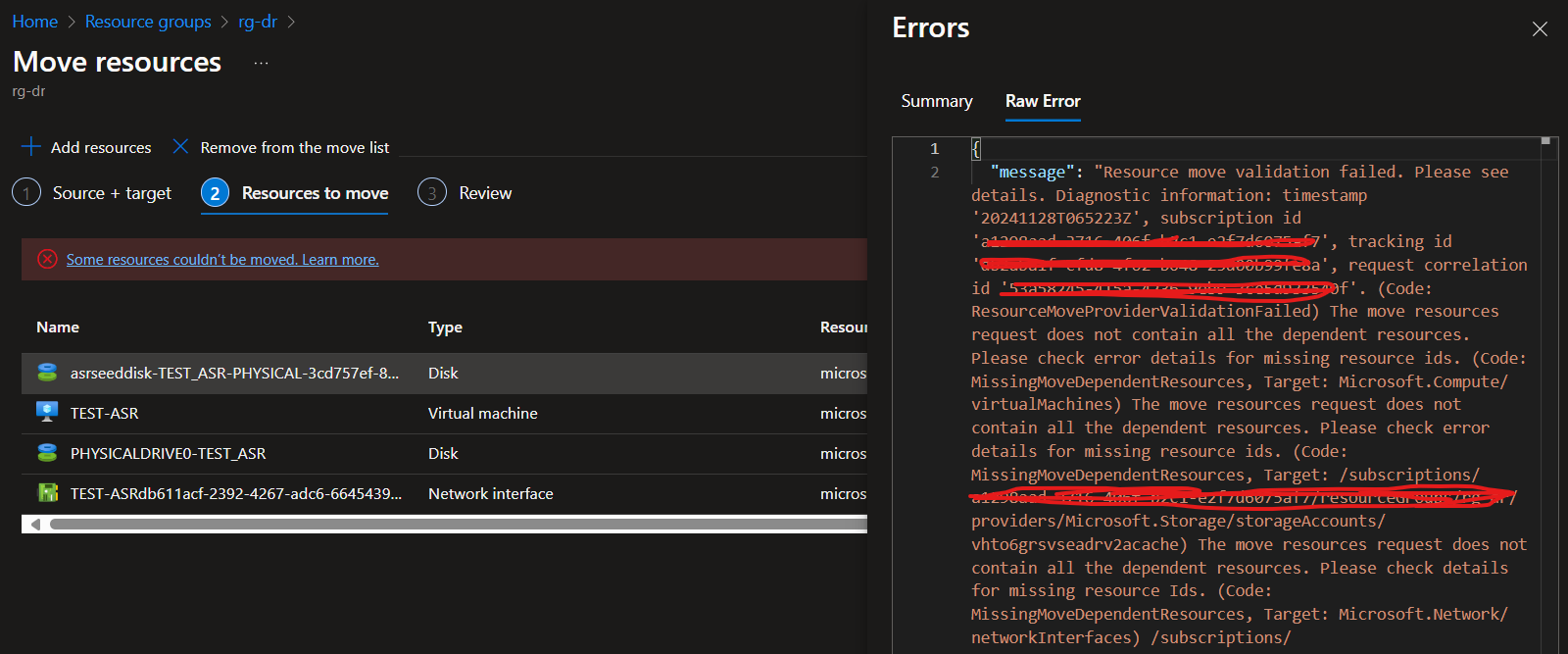
Task: Click the horizontal scrollbar thumb under the table
Action: point(459,525)
